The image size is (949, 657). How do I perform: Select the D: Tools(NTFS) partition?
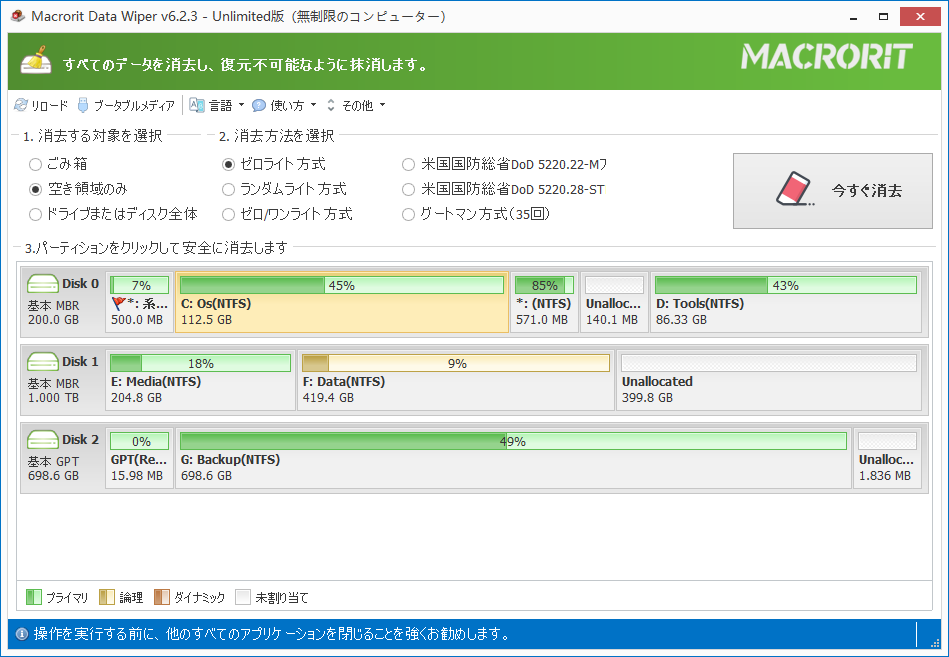786,302
